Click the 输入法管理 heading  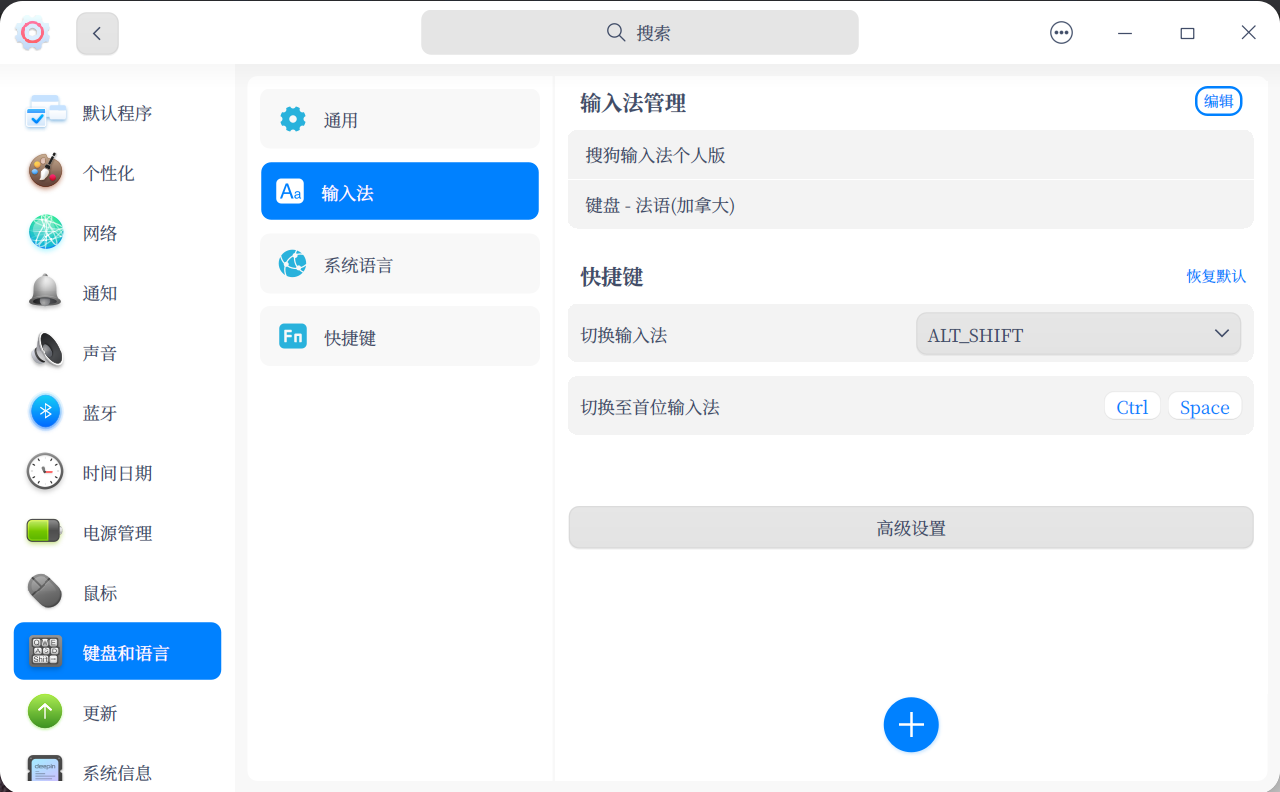(x=633, y=103)
